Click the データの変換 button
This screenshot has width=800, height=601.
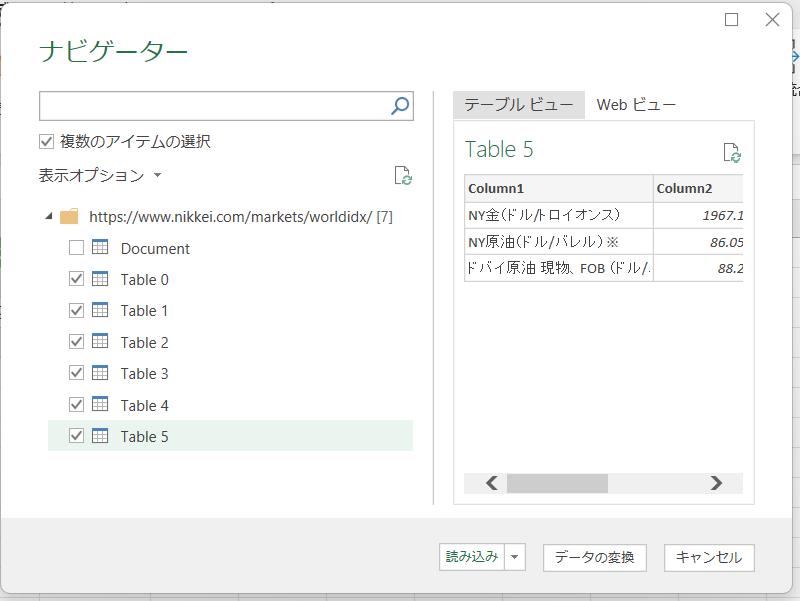(594, 557)
